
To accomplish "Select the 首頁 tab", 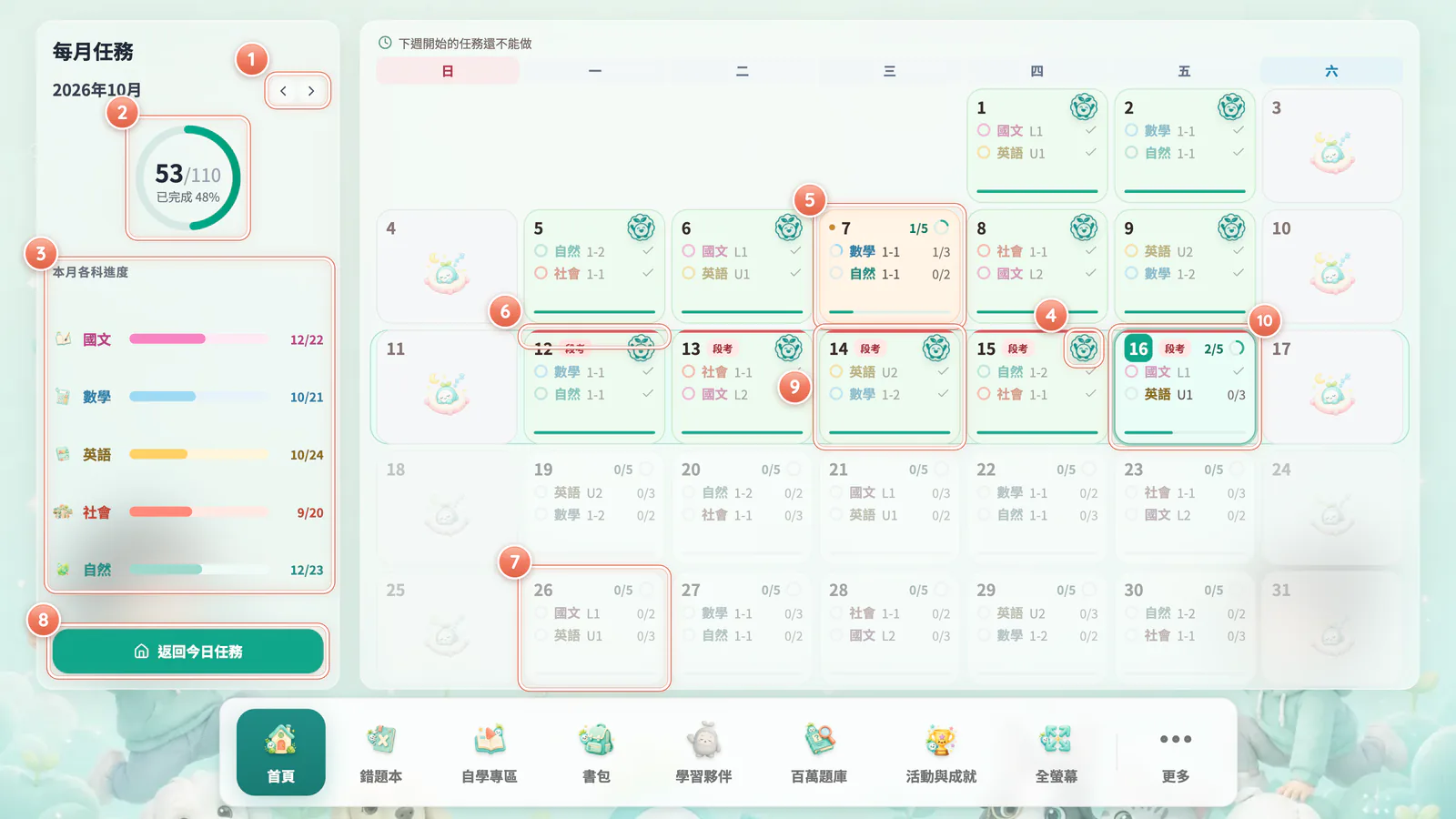I will [281, 753].
